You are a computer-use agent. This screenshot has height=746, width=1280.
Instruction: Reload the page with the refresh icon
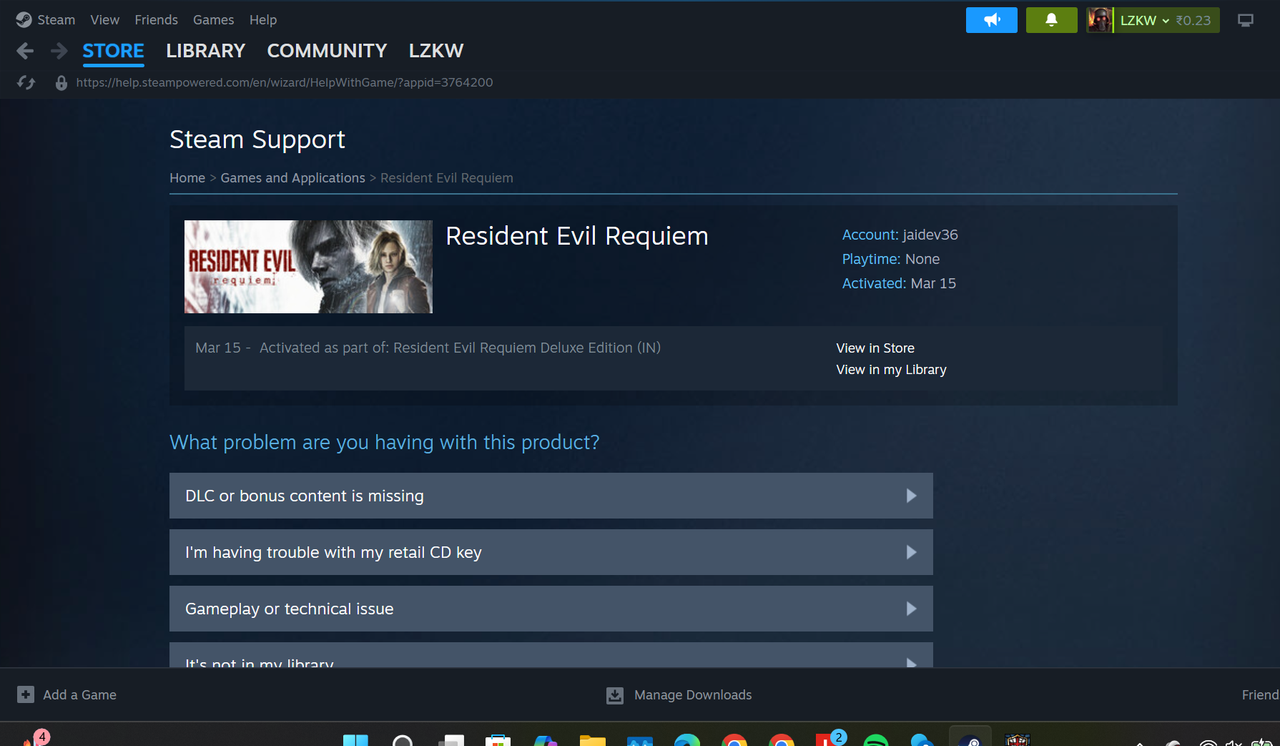tap(26, 83)
